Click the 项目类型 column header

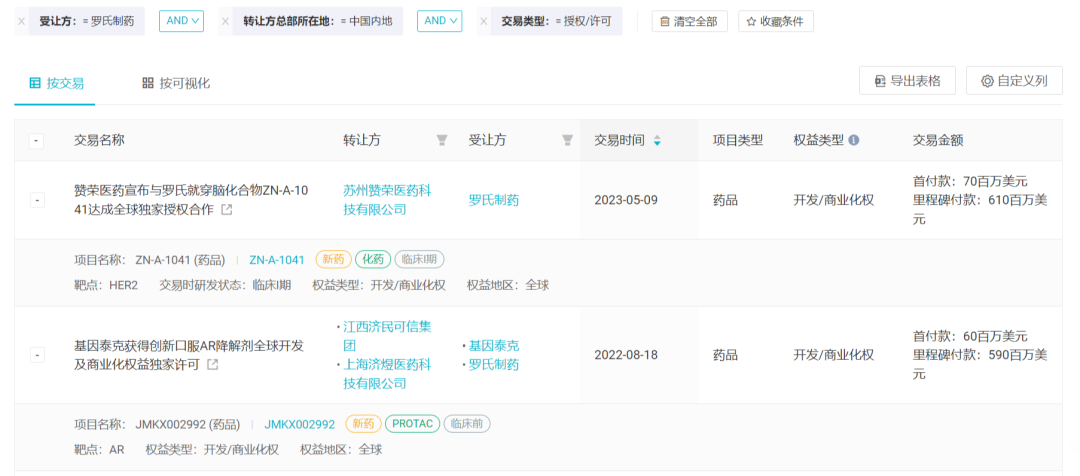[738, 141]
